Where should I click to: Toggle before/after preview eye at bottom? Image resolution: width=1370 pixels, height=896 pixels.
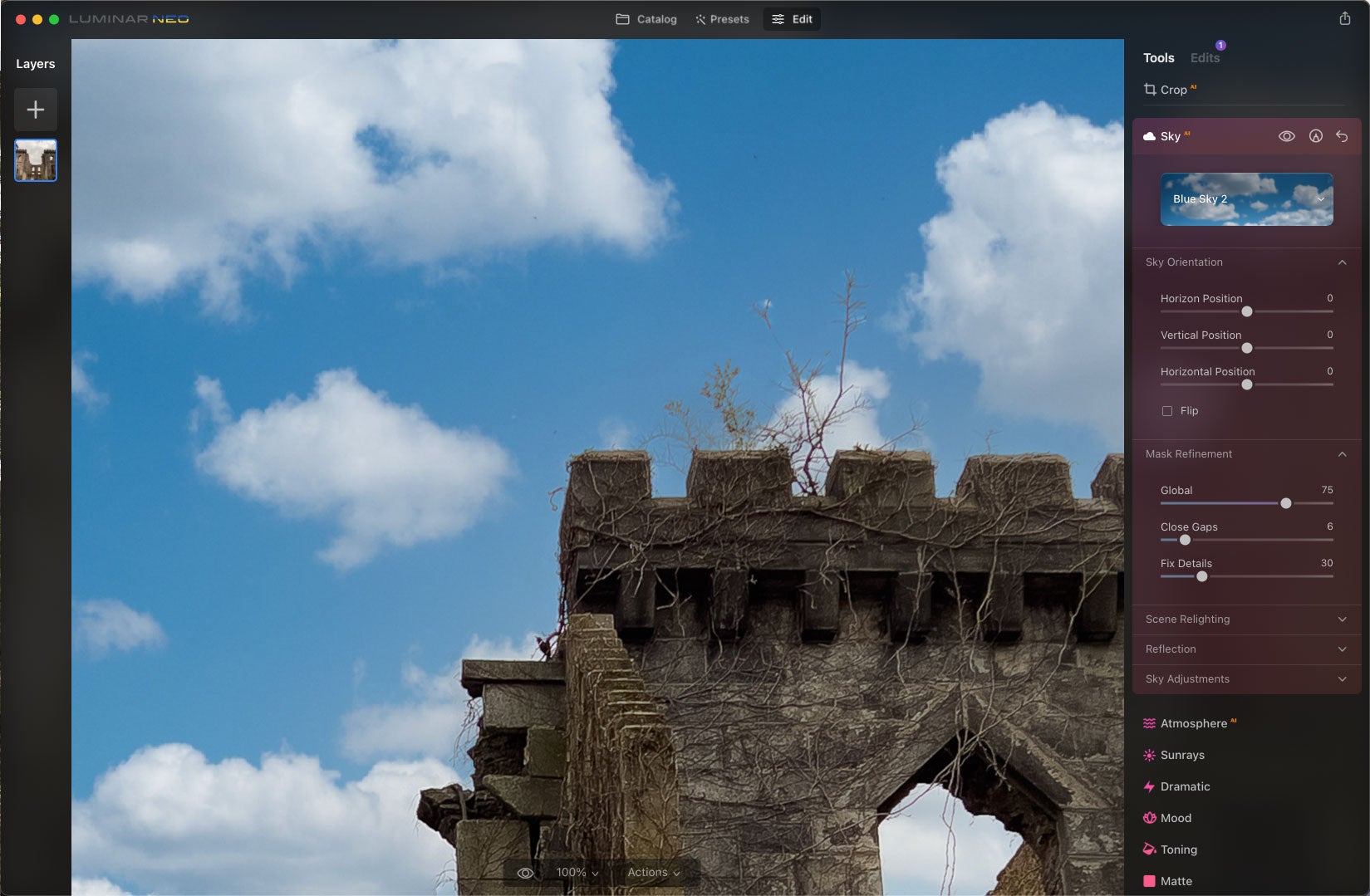tap(525, 873)
